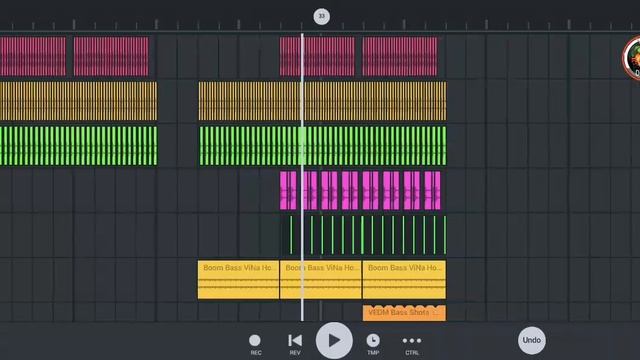Screen dimensions: 640x360
Task: Click the REV rewind button
Action: 295,344
